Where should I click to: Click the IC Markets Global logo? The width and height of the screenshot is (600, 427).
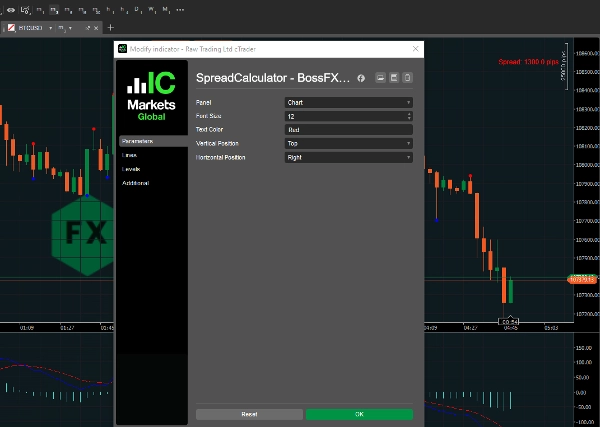(152, 96)
